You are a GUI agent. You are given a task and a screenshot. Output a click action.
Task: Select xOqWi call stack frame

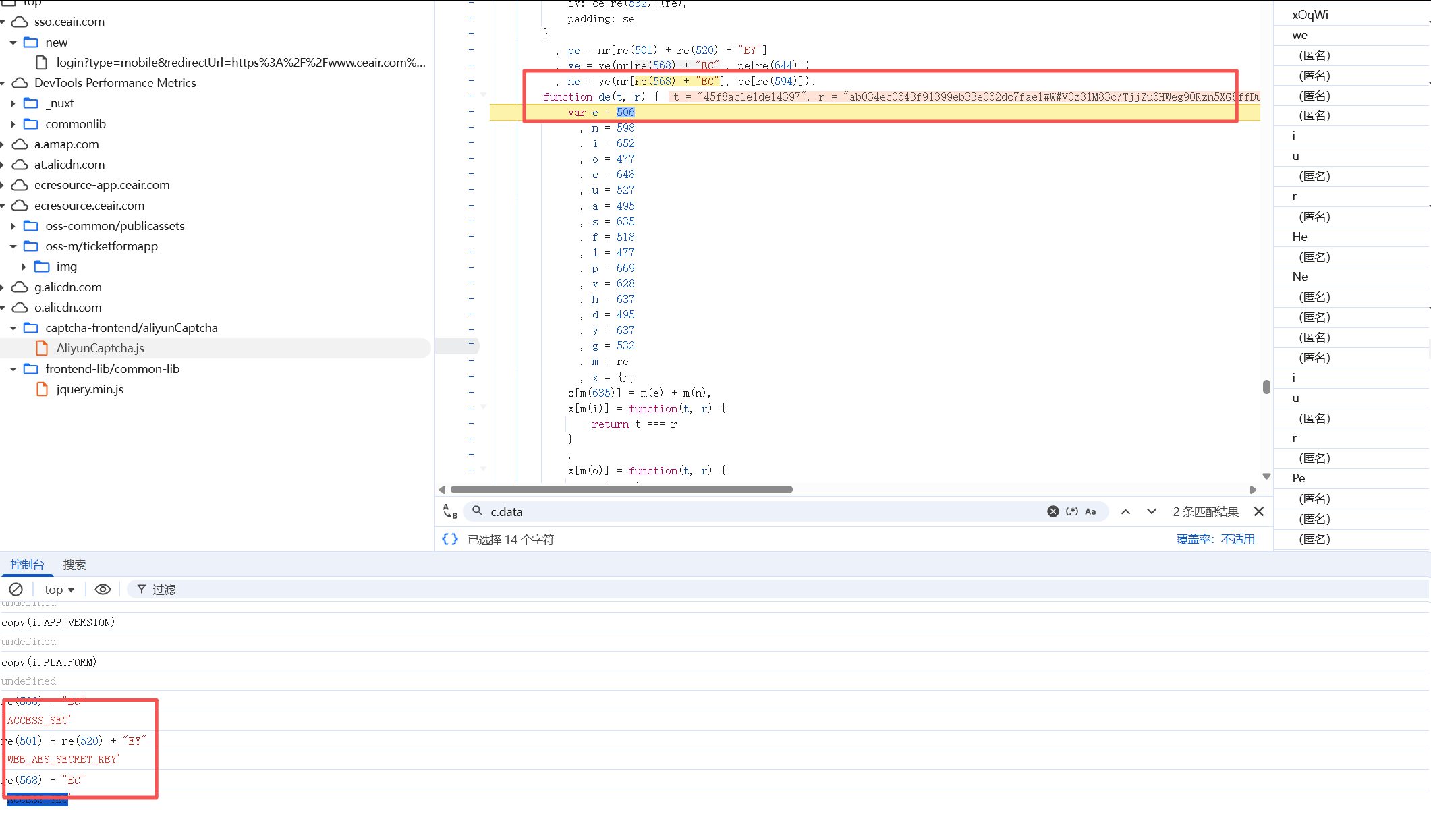click(x=1310, y=15)
